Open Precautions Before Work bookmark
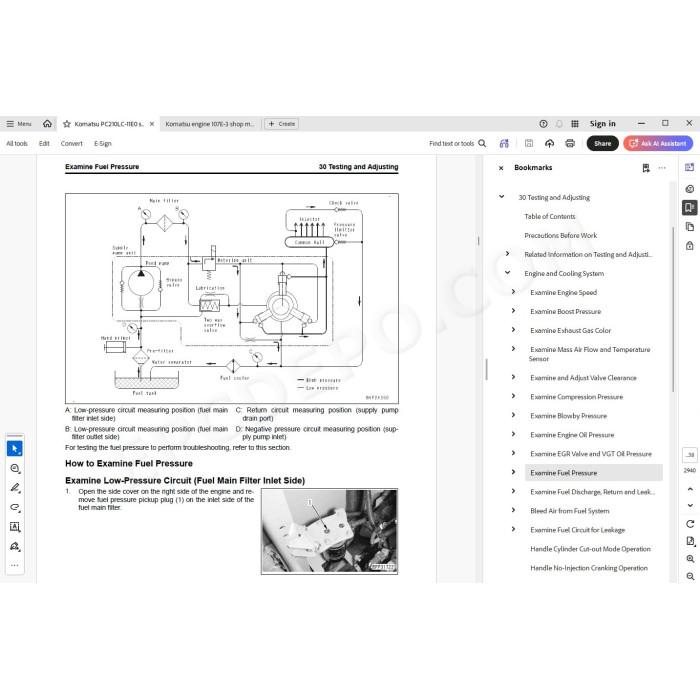Image resolution: width=700 pixels, height=700 pixels. (560, 235)
